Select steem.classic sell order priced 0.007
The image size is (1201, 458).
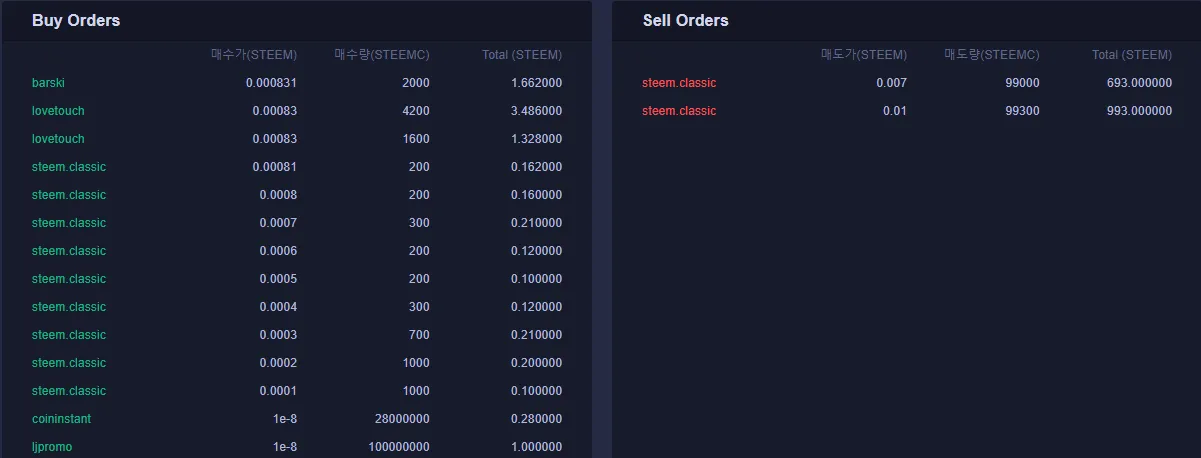679,83
